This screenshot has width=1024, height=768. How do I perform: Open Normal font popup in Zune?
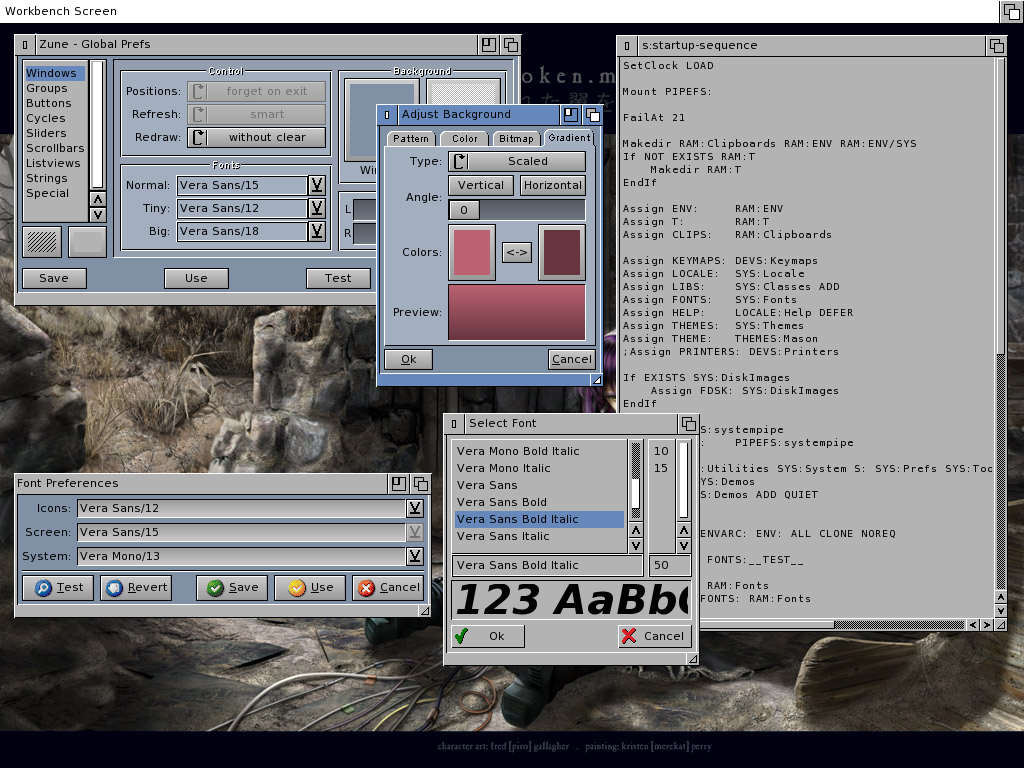tap(317, 185)
